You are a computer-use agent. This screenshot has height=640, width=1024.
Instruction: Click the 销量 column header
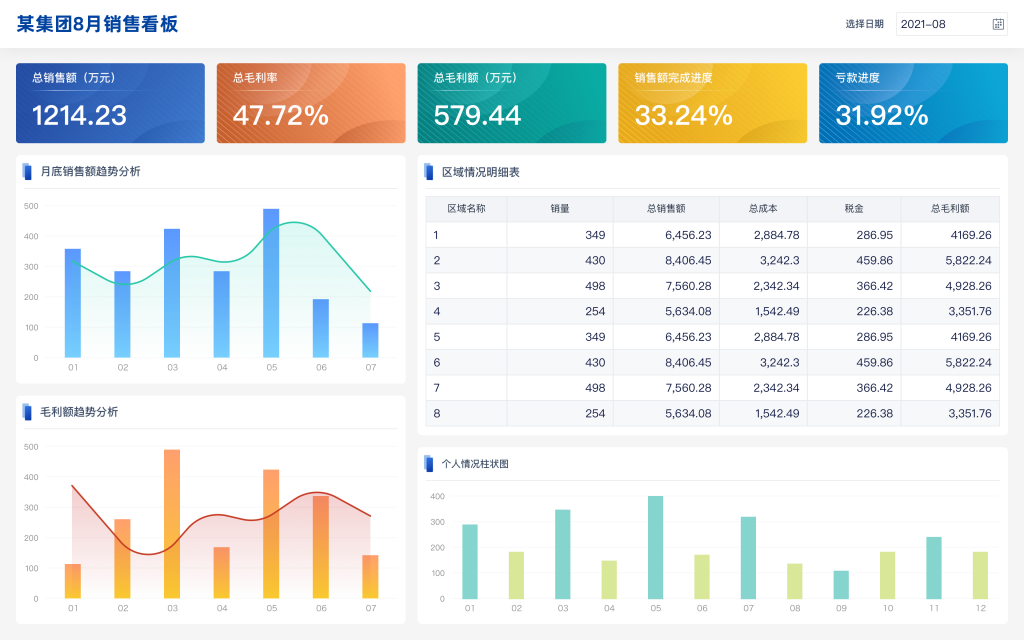[560, 209]
